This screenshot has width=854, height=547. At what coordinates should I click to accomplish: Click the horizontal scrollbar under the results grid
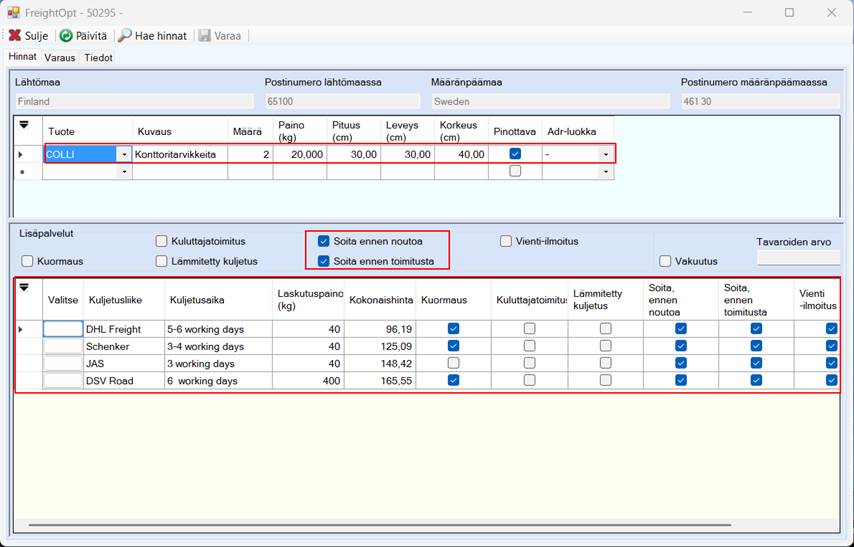380,525
